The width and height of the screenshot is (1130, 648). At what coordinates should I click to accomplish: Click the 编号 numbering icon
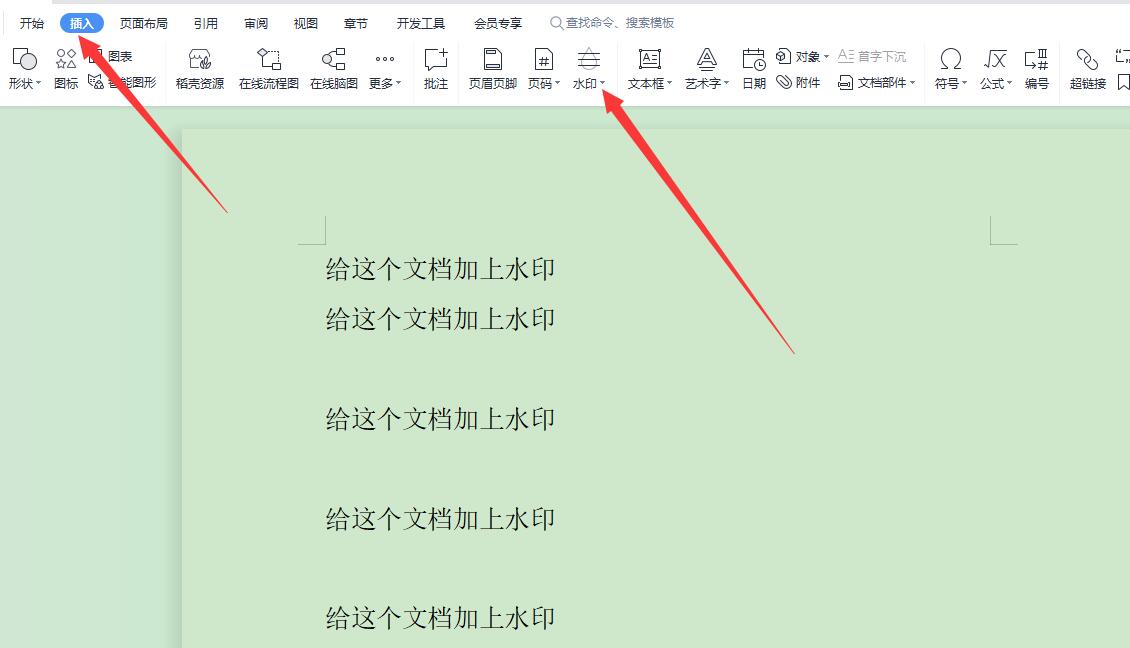tap(1036, 59)
